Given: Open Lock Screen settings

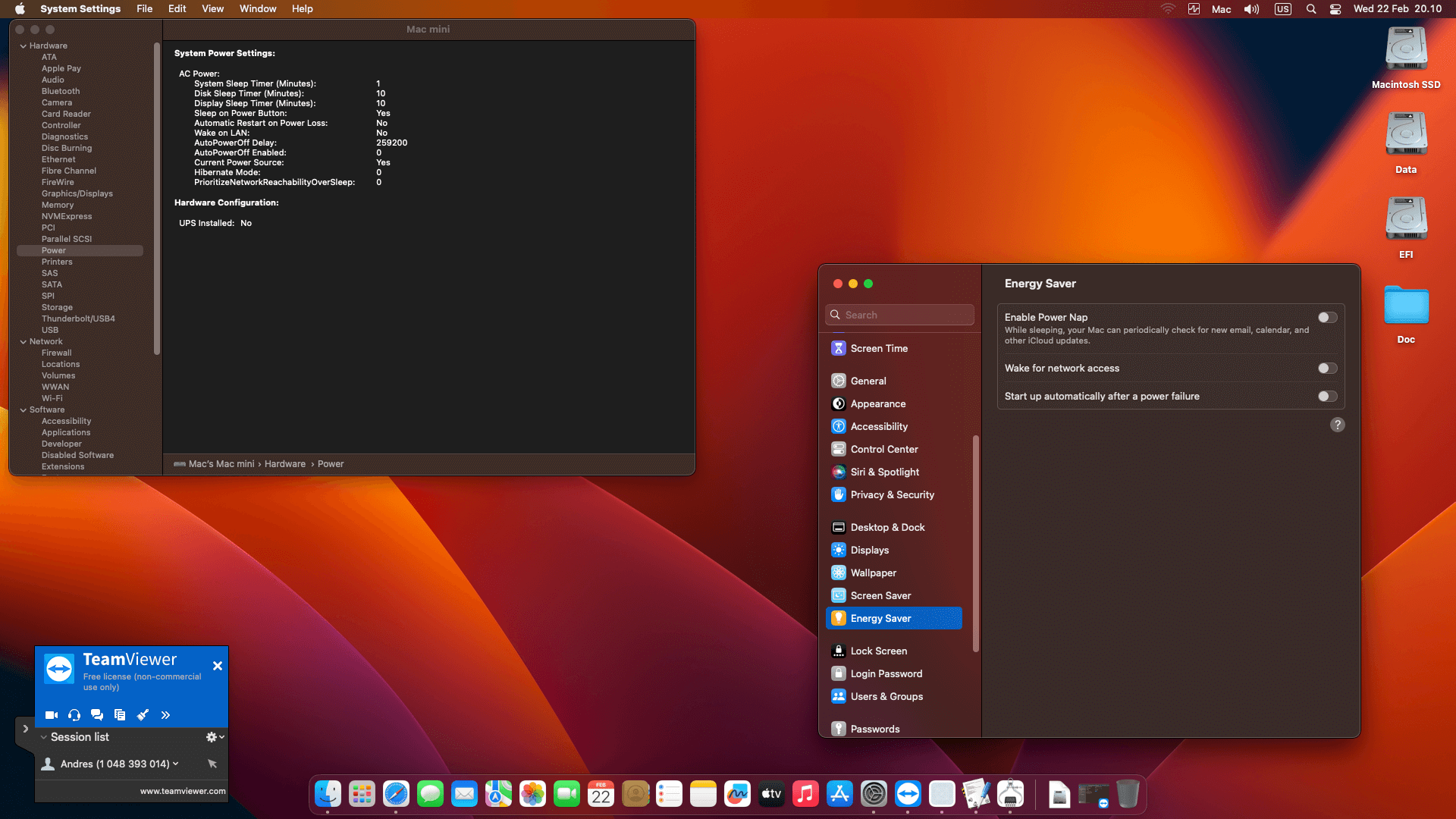Looking at the screenshot, I should click(894, 651).
